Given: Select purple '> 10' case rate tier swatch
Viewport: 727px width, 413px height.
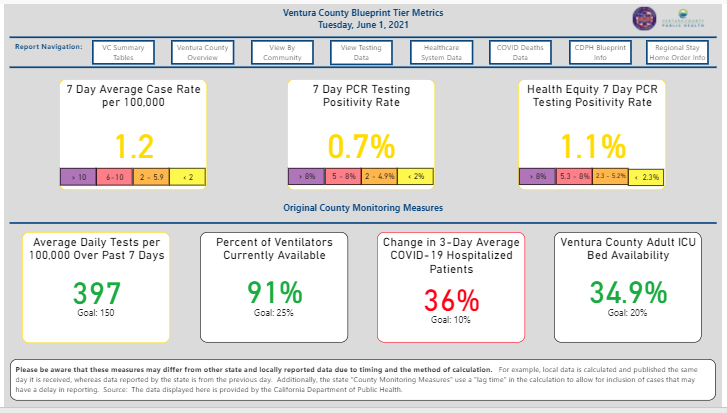Looking at the screenshot, I should (78, 177).
